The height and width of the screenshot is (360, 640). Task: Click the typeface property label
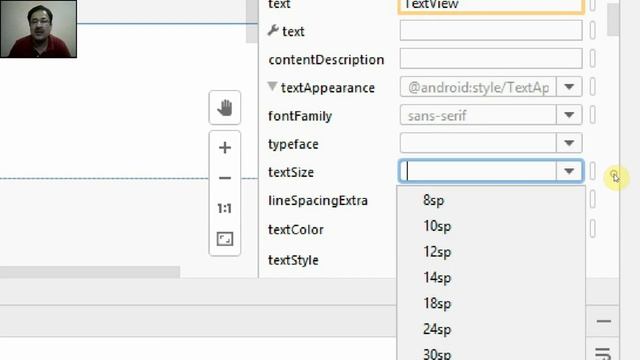pos(293,144)
